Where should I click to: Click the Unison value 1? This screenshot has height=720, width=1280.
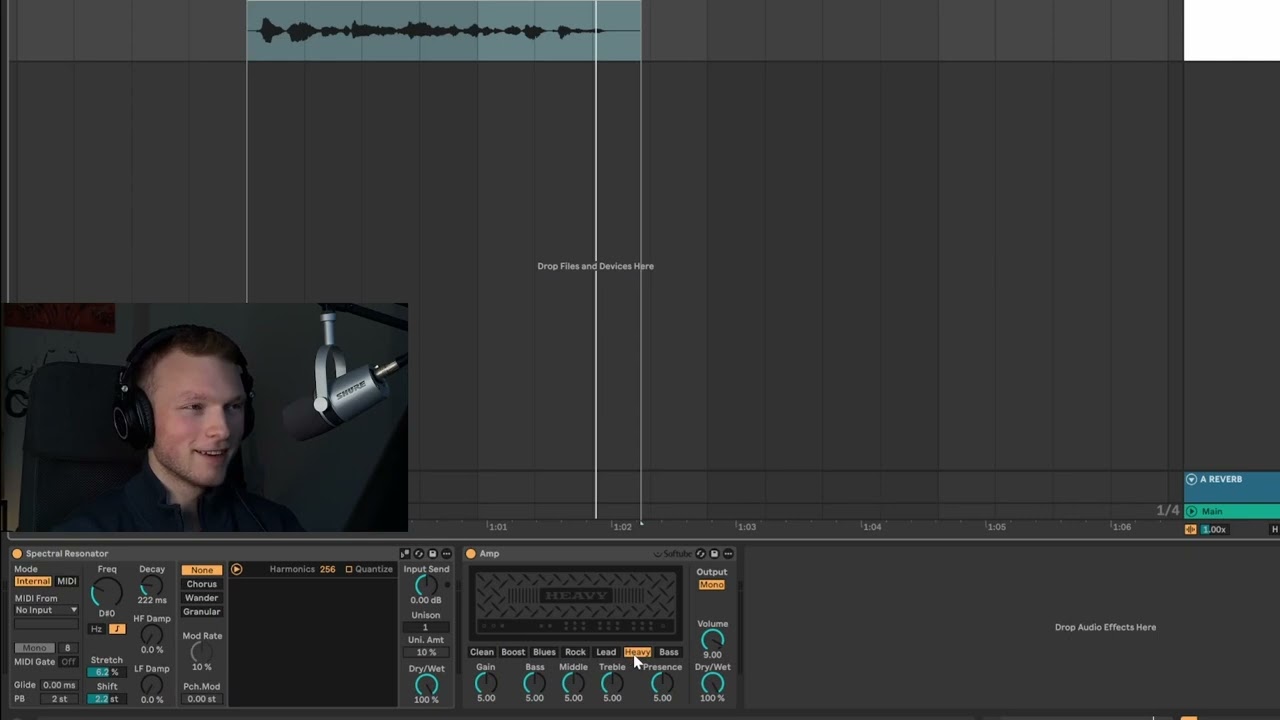[426, 627]
